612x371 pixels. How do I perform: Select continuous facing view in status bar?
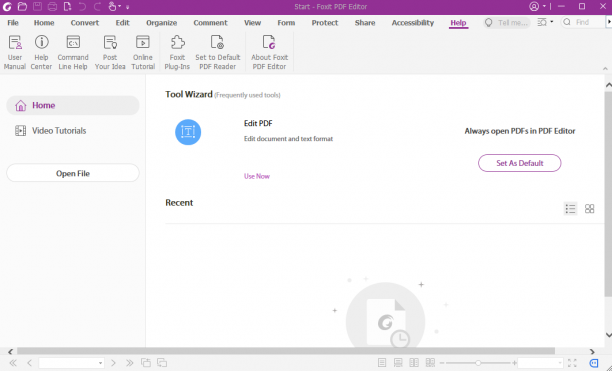[x=430, y=363]
